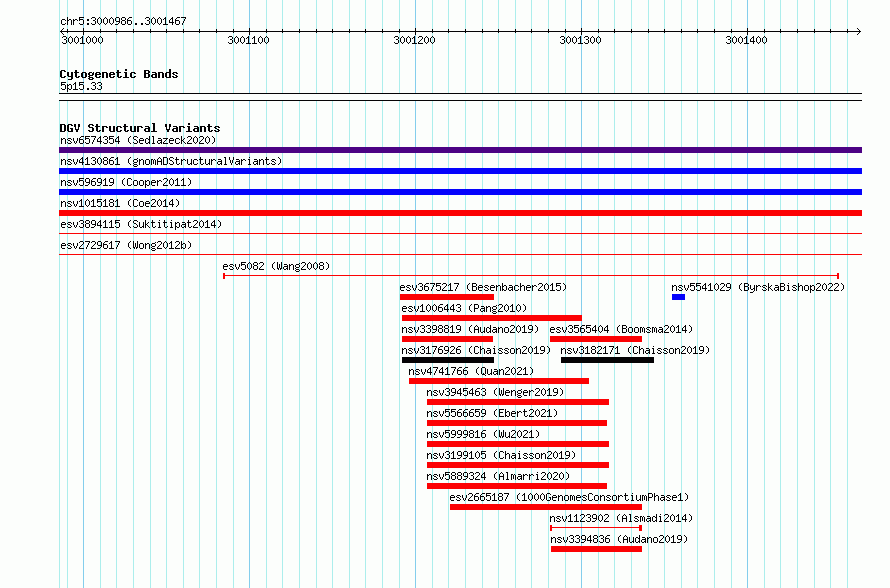Open esv3894115 (Suktitipat2014) variant label
This screenshot has width=890, height=588.
pos(141,224)
